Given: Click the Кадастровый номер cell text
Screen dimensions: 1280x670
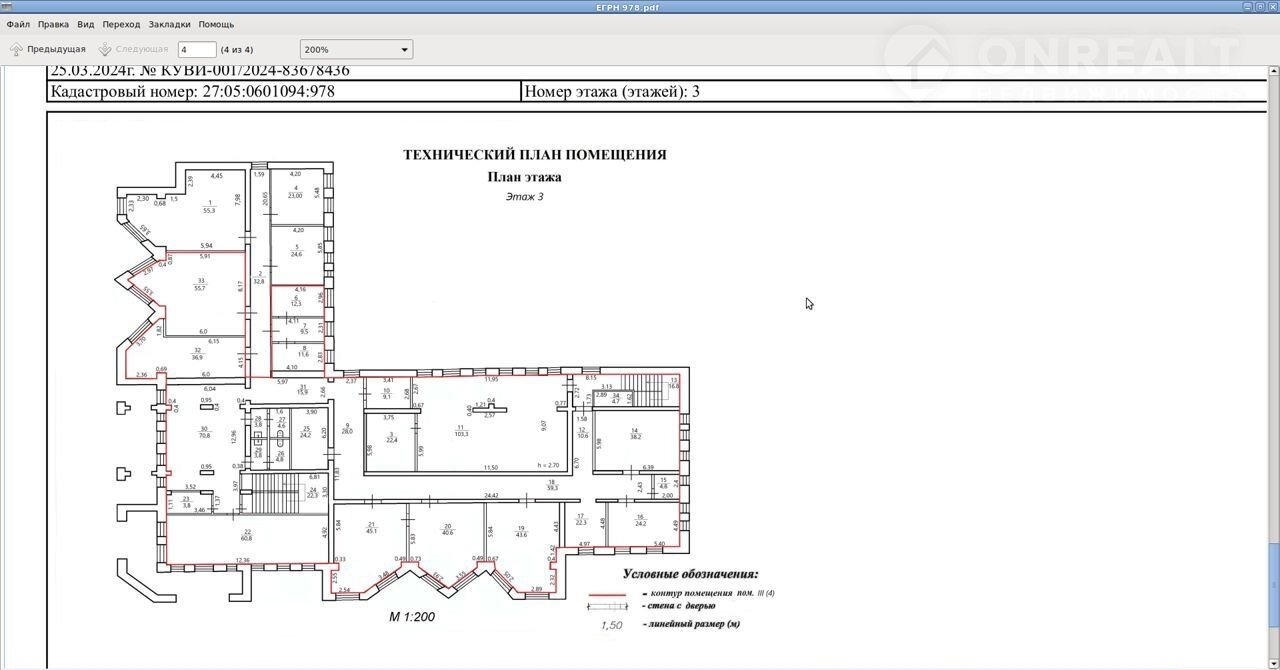Looking at the screenshot, I should point(192,92).
